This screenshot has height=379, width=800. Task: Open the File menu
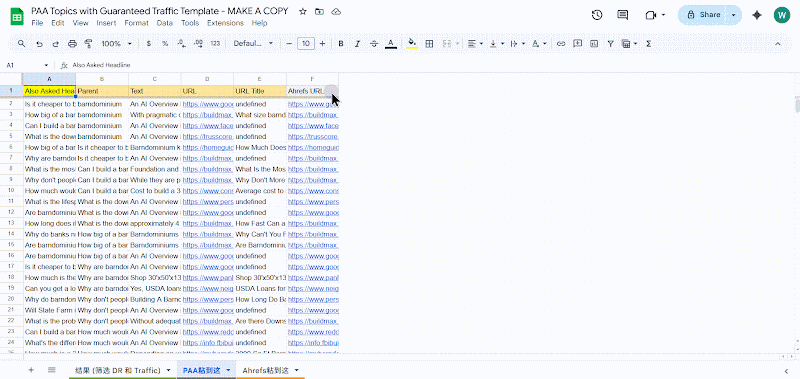click(37, 23)
